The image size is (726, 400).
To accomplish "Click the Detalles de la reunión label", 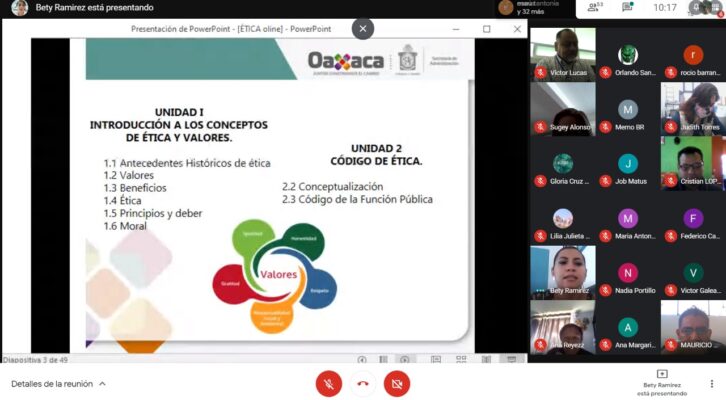I will click(52, 384).
